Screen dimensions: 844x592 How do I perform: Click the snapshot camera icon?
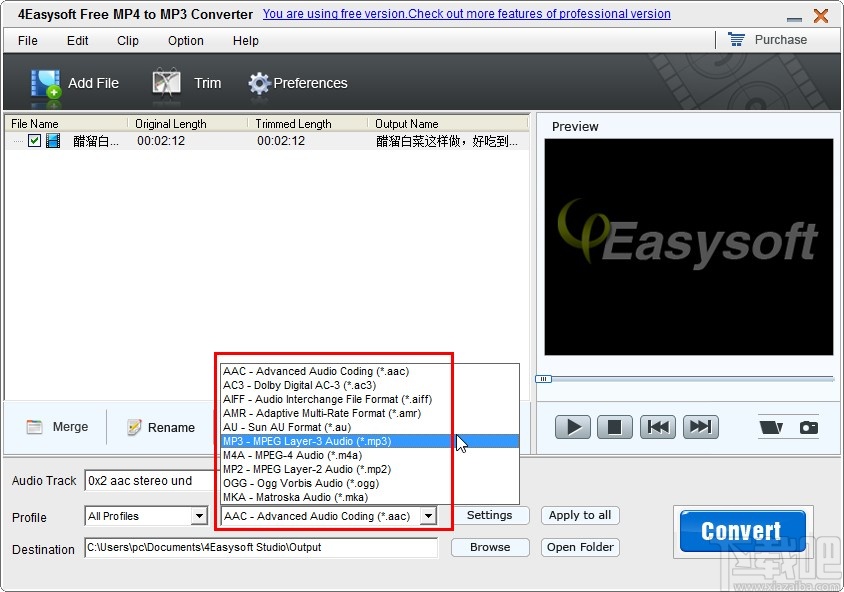807,426
